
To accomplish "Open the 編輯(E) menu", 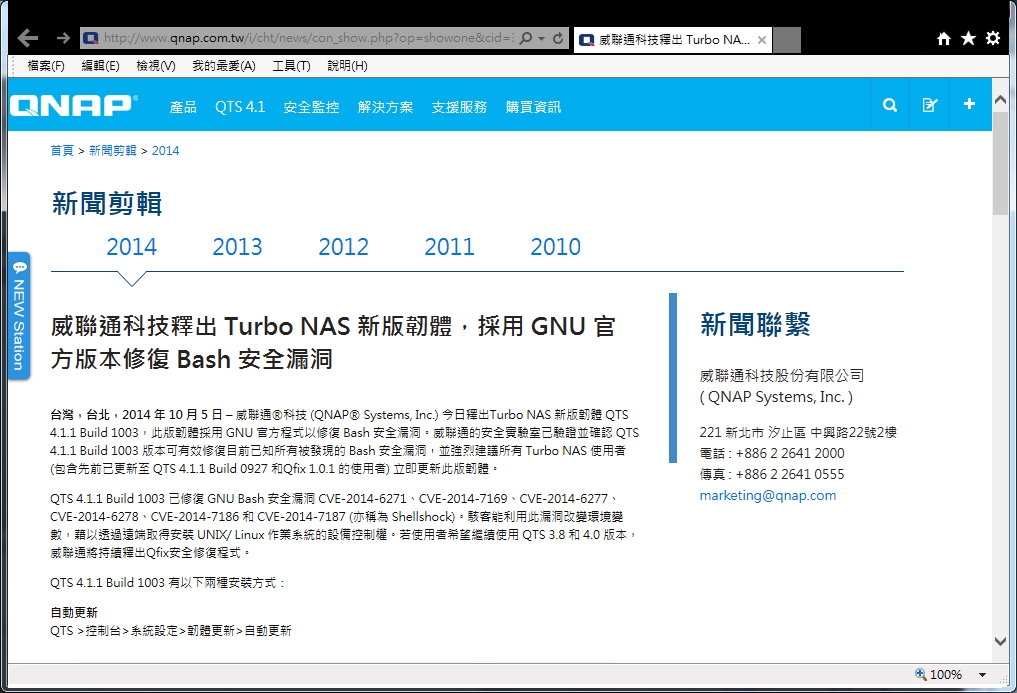I will point(101,66).
